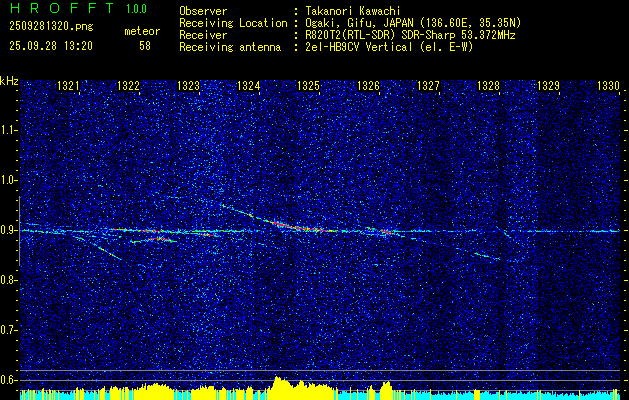Click the R820T2(RTL-SDR) SDR-Sharp 53.372MHz text
Viewport: 629px width, 400px height.
tap(410, 35)
